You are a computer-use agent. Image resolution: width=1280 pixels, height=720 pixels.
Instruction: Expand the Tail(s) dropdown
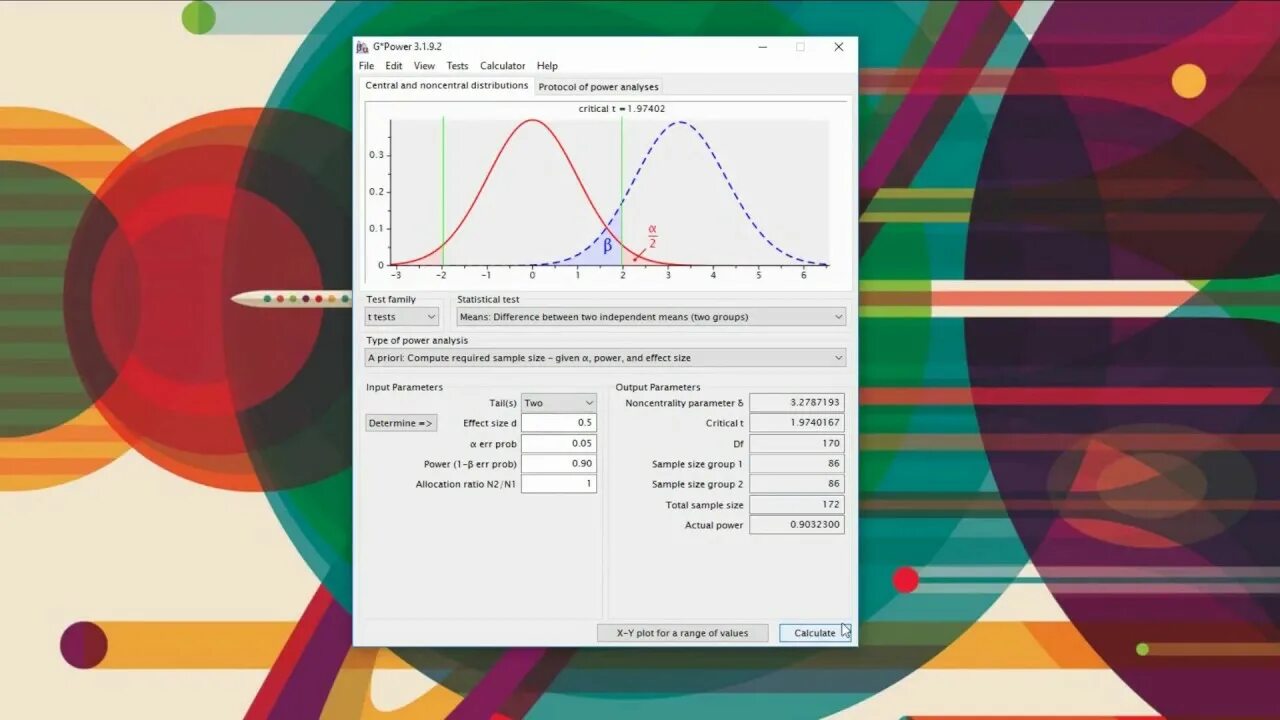(x=559, y=403)
